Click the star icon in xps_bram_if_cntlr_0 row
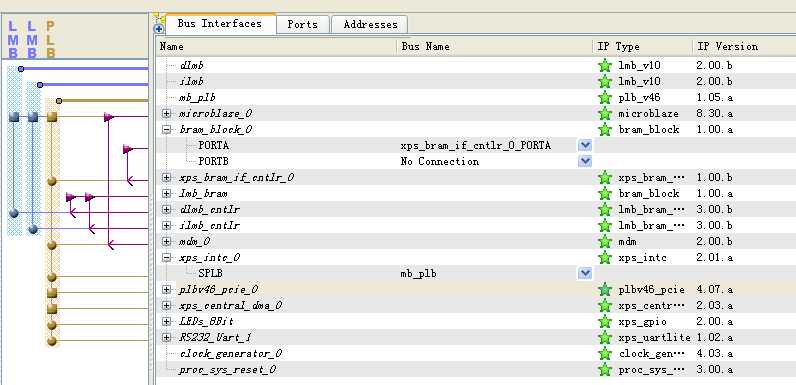This screenshot has width=796, height=385. (x=605, y=178)
